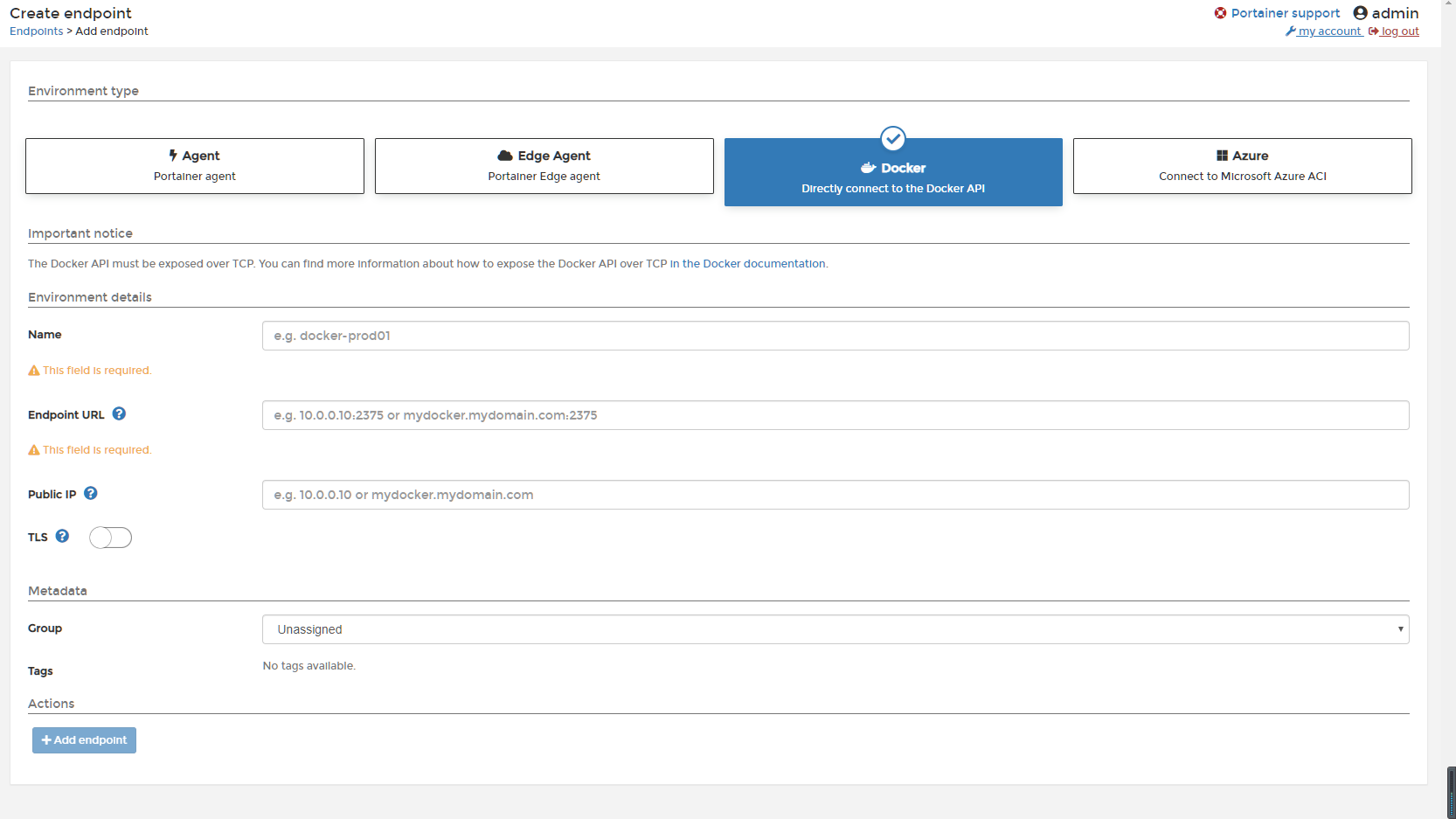Click the admin user avatar icon
The height and width of the screenshot is (819, 1456).
[1360, 12]
